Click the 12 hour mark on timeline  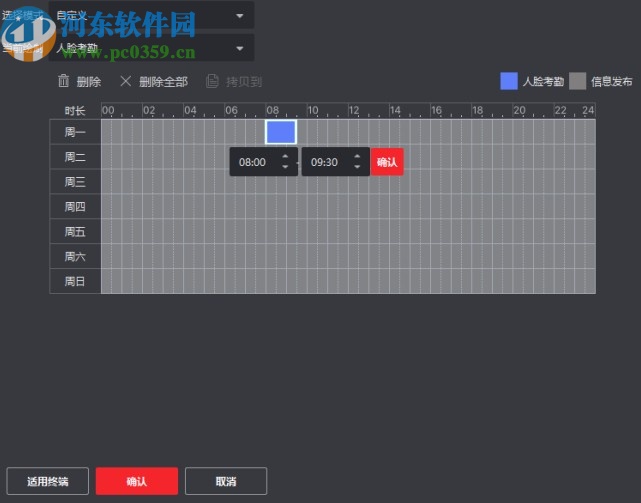coord(354,110)
